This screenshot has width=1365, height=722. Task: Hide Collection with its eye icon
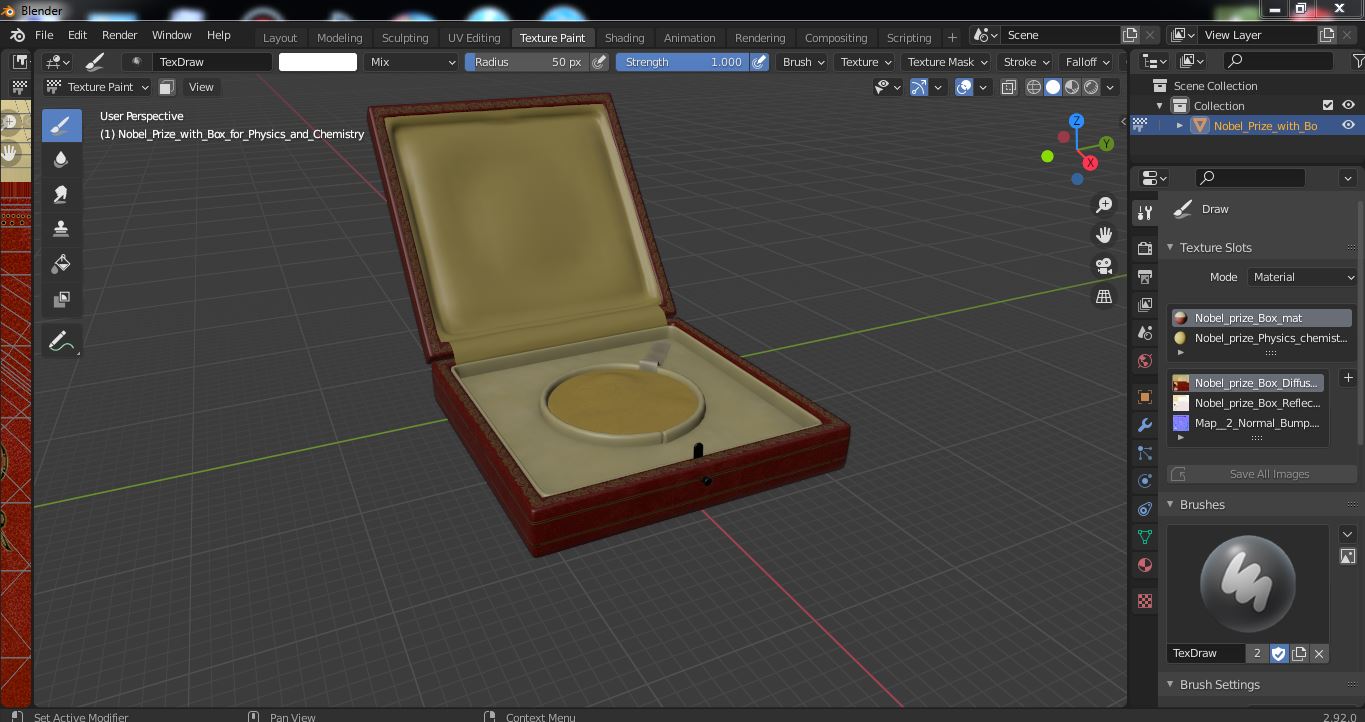point(1348,105)
